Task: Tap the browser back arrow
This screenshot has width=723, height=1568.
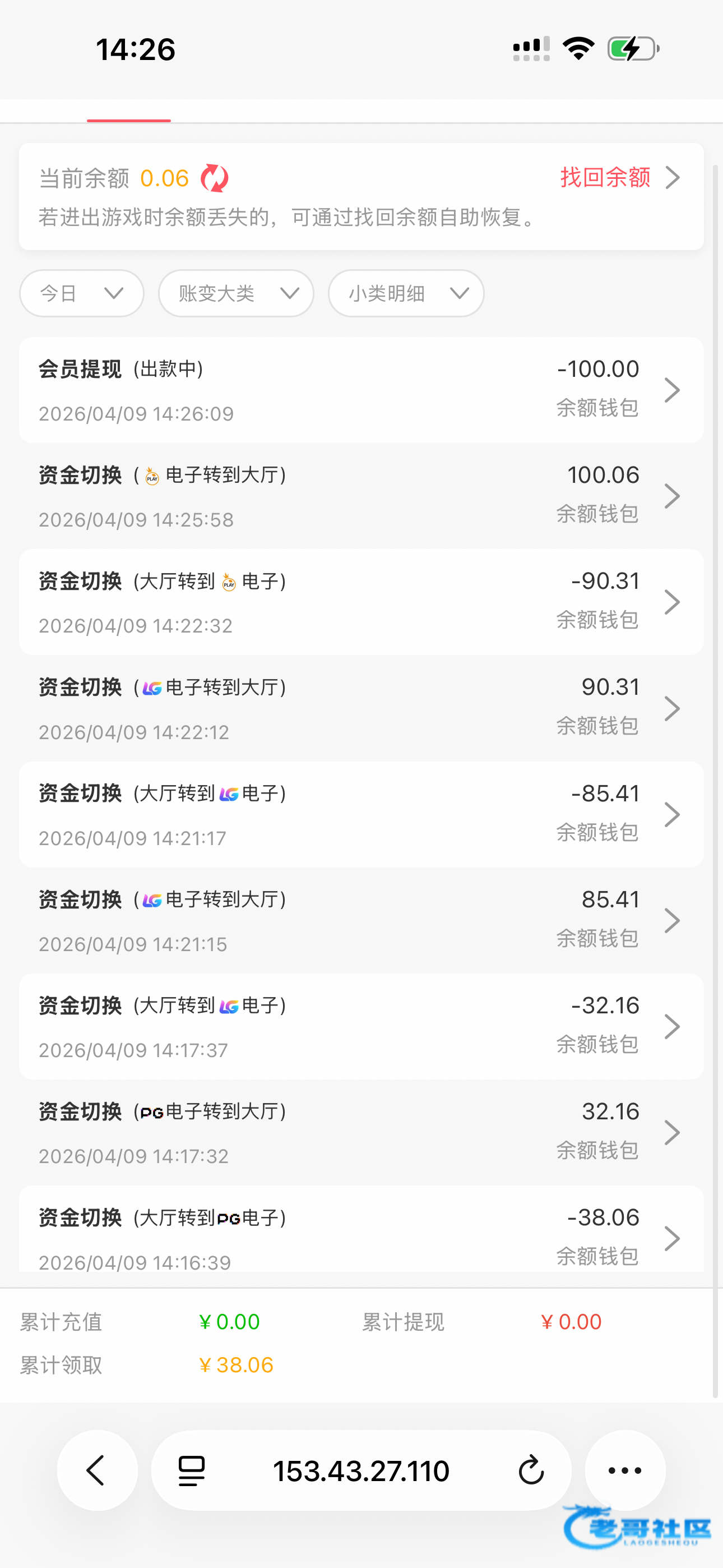Action: point(97,1470)
